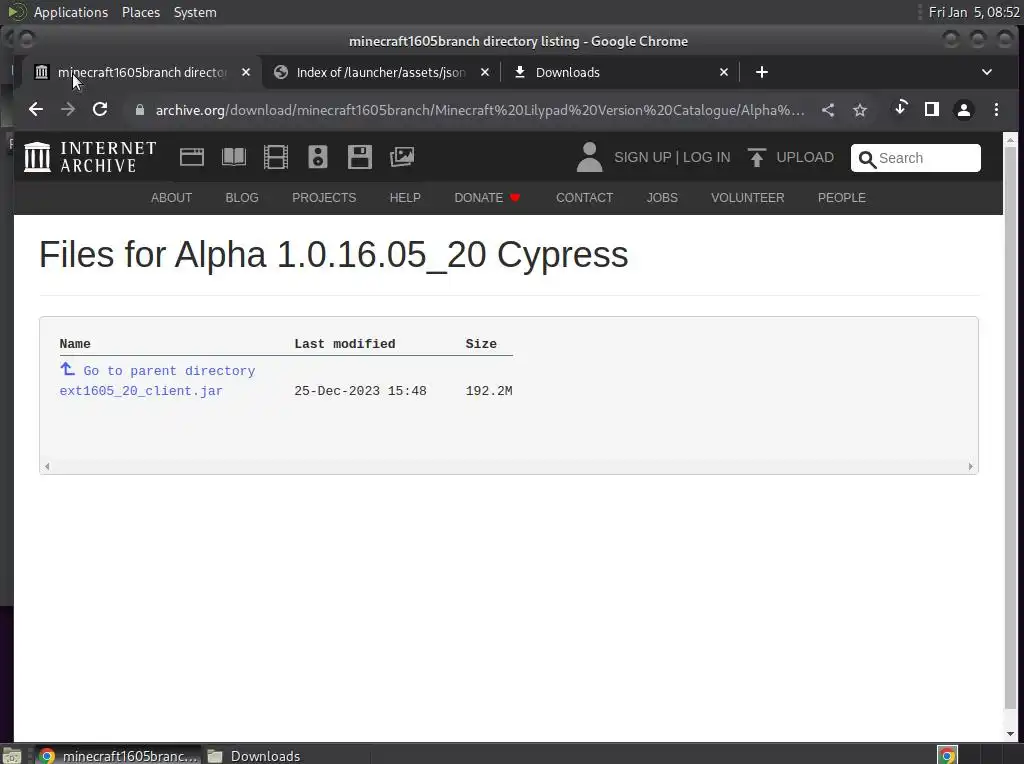Open Chrome downloads toolbar icon
Viewport: 1024px width, 764px height.
point(901,108)
